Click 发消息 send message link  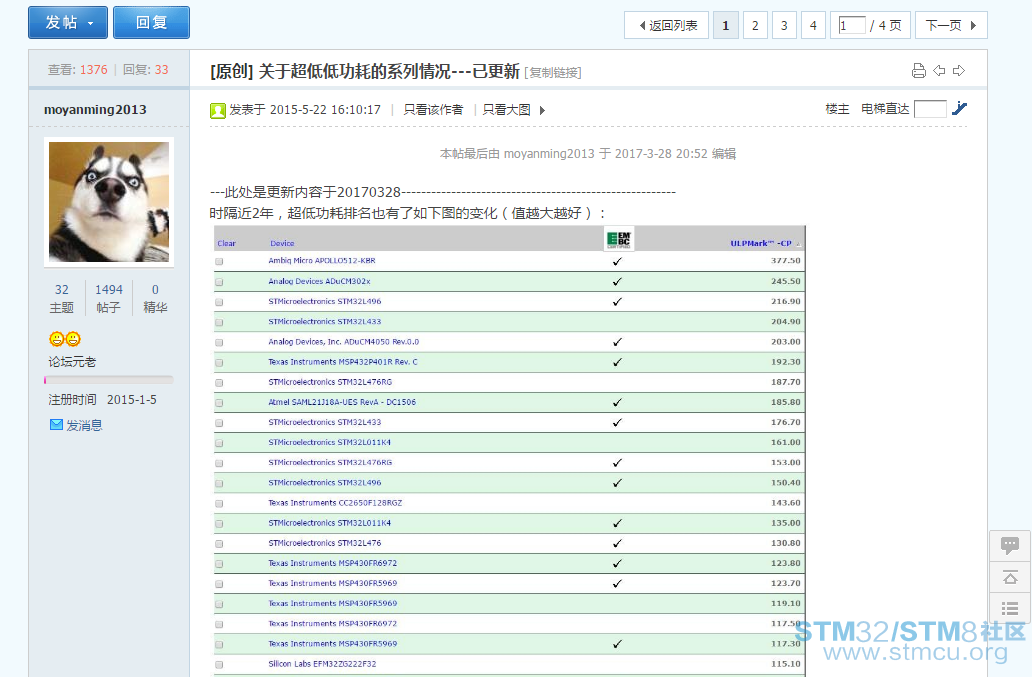point(84,426)
